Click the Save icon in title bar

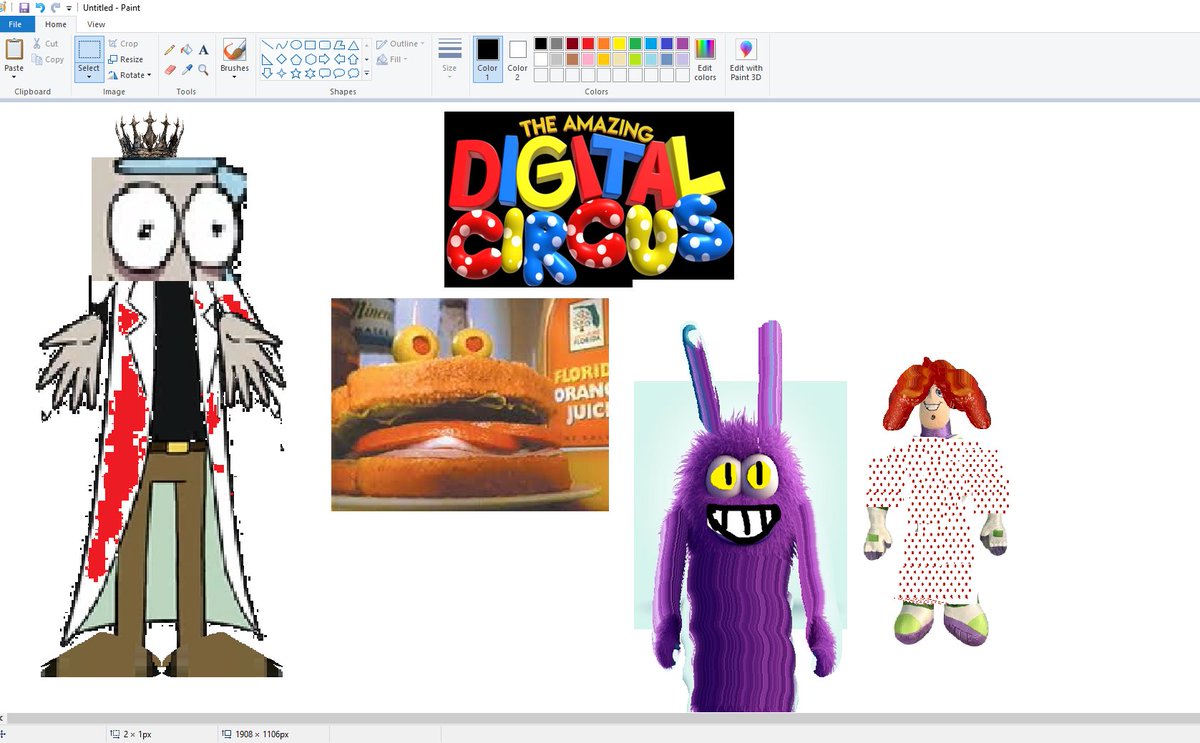24,7
